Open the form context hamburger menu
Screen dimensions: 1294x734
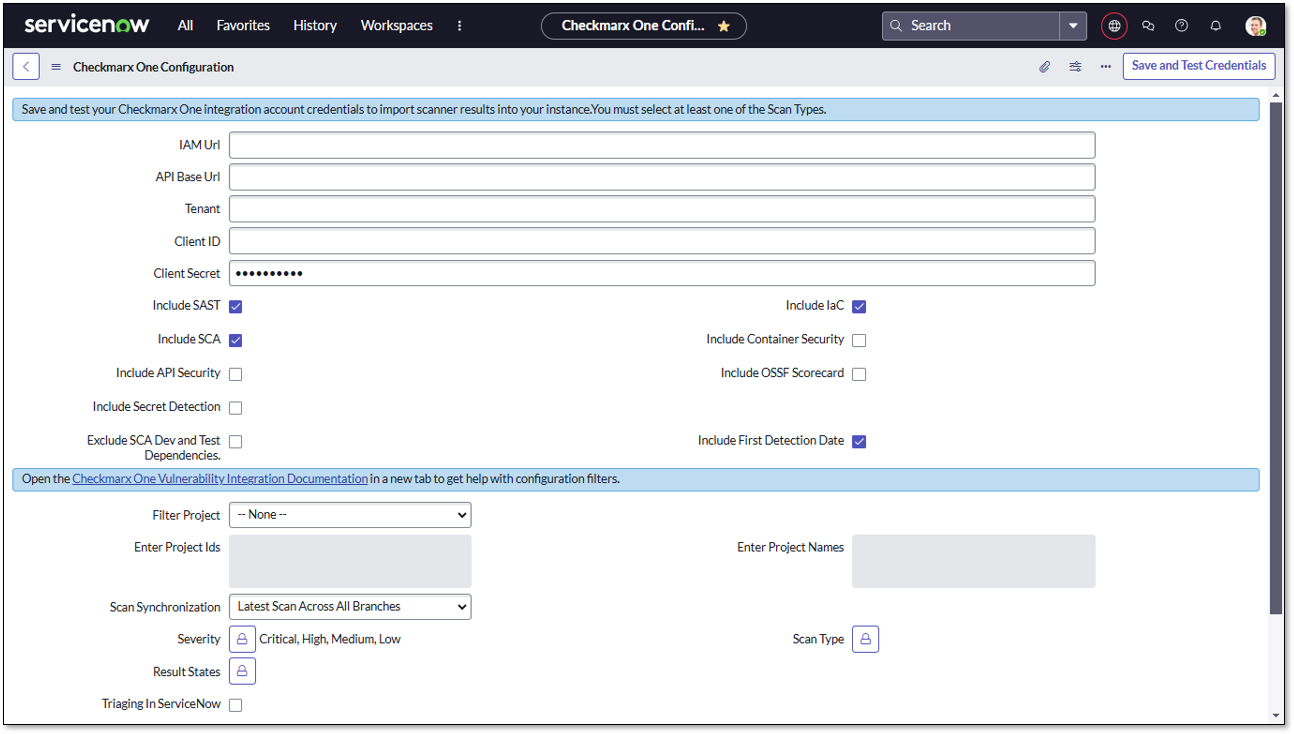coord(56,67)
